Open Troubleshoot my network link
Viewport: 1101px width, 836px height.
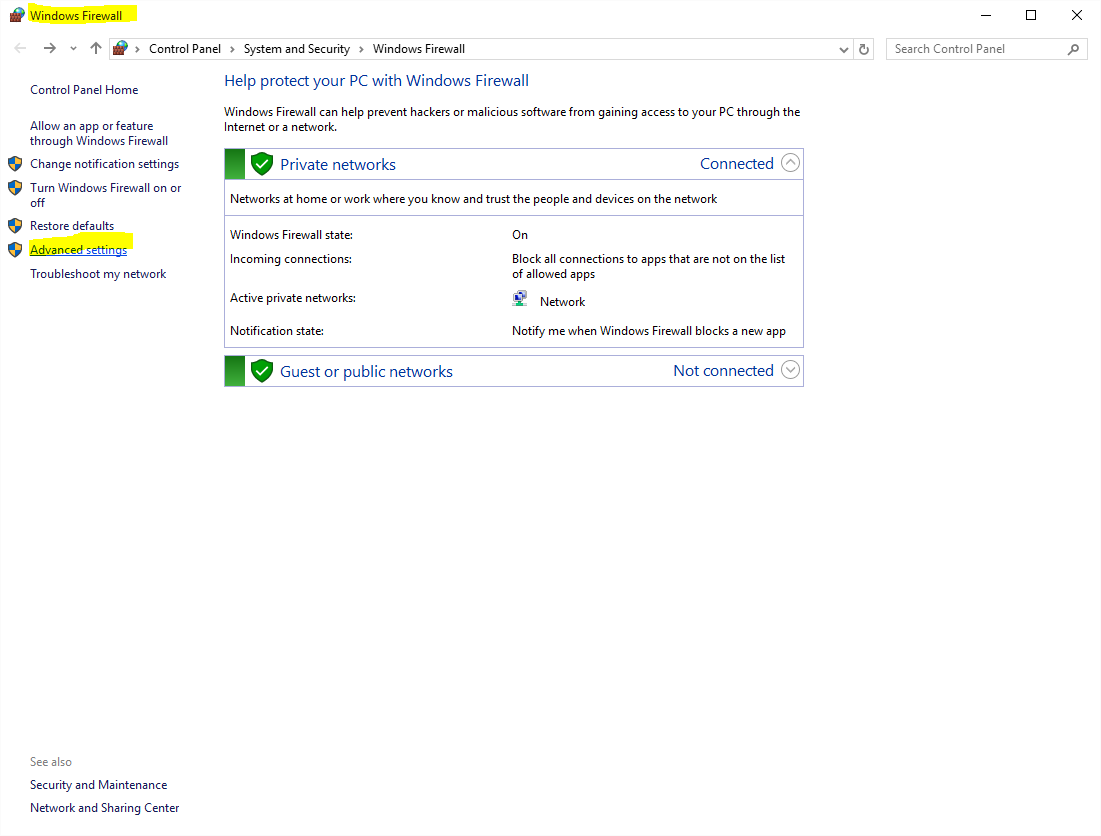point(98,274)
